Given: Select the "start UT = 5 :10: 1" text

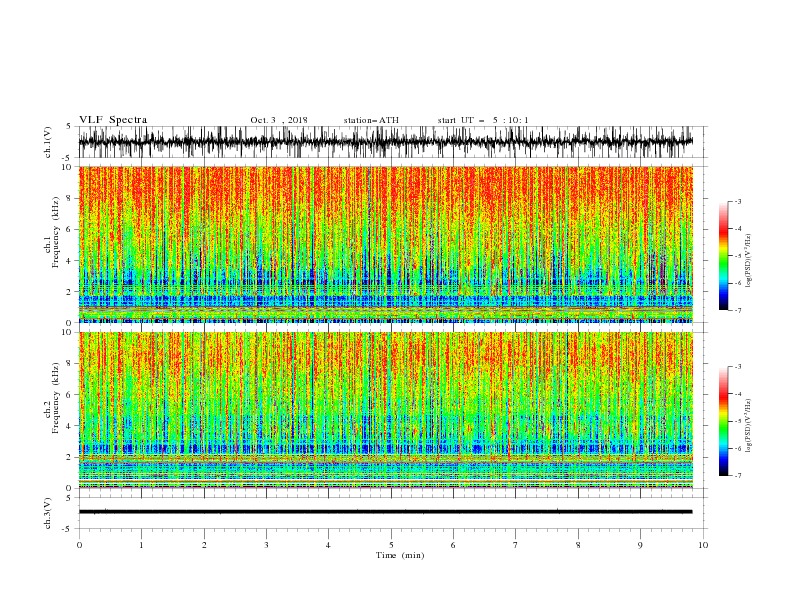Looking at the screenshot, I should pos(483,120).
